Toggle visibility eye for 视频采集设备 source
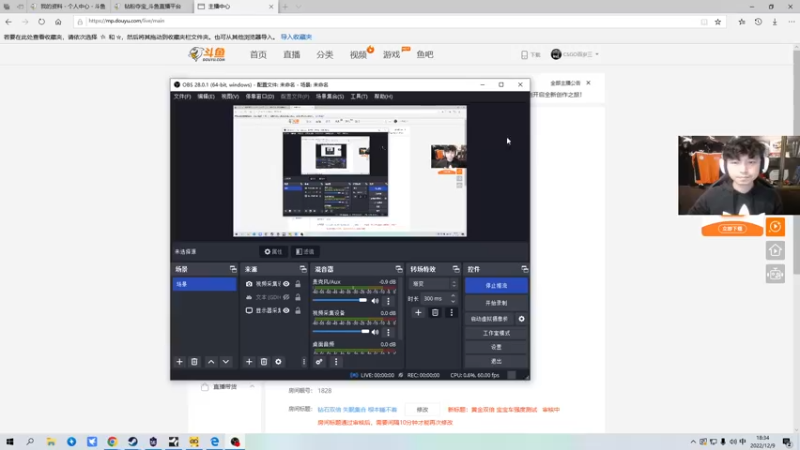The image size is (800, 450). [286, 284]
